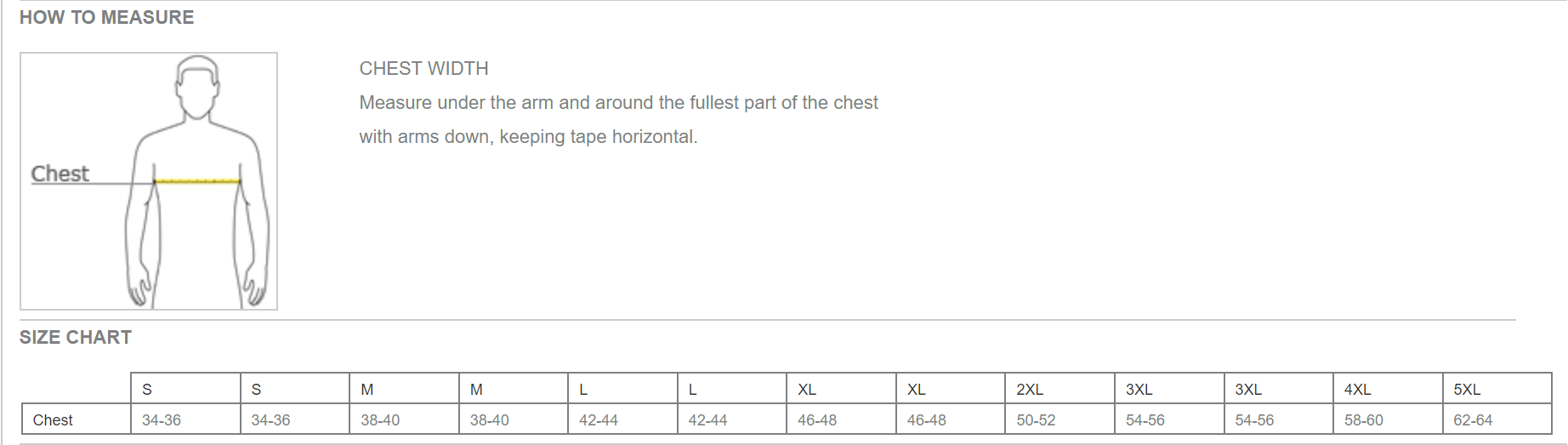Select the 58-60 chest measurement cell
Image resolution: width=1568 pixels, height=445 pixels.
pyautogui.click(x=1363, y=419)
